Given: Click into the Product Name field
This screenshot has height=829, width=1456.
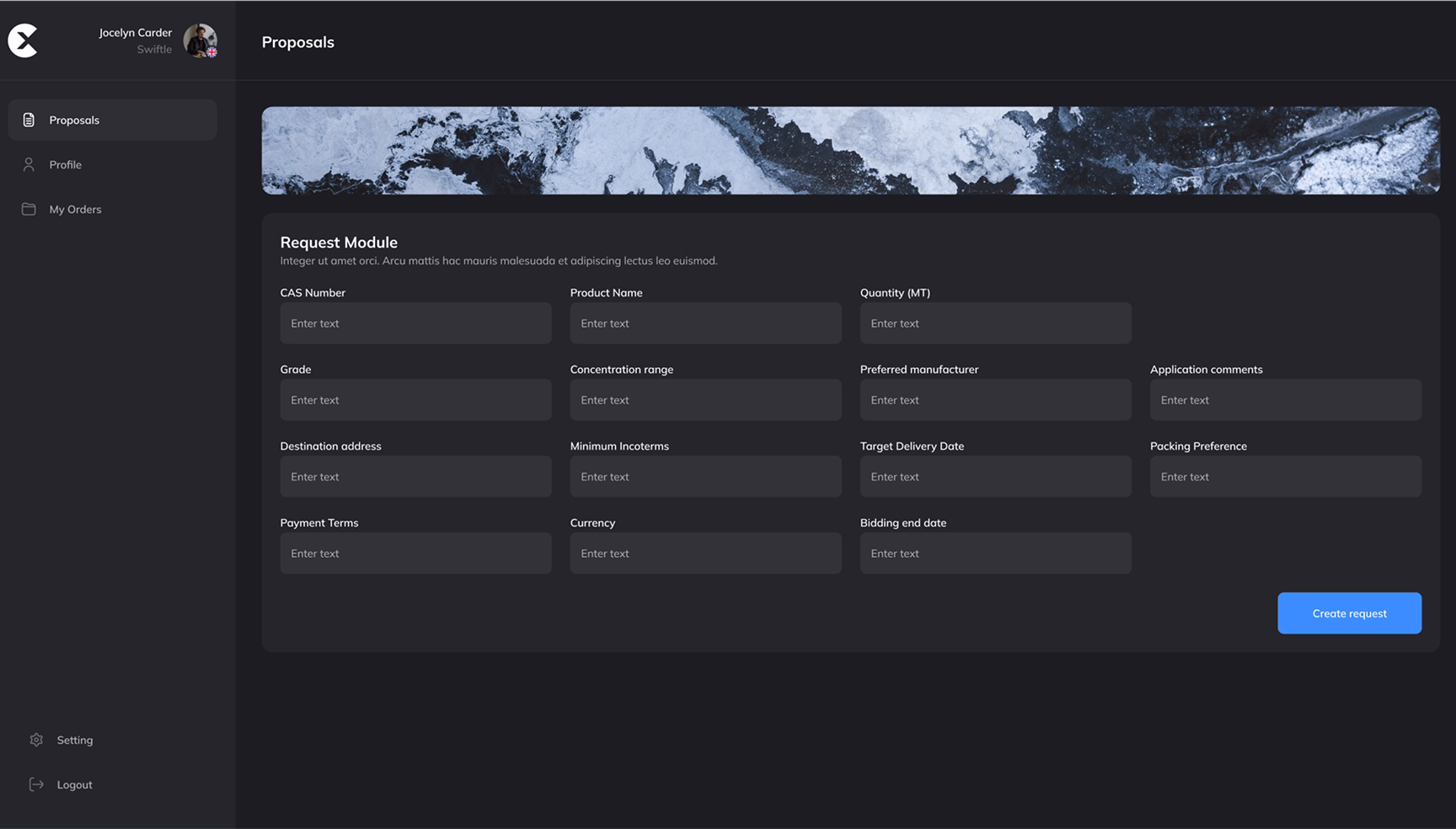Looking at the screenshot, I should click(705, 324).
